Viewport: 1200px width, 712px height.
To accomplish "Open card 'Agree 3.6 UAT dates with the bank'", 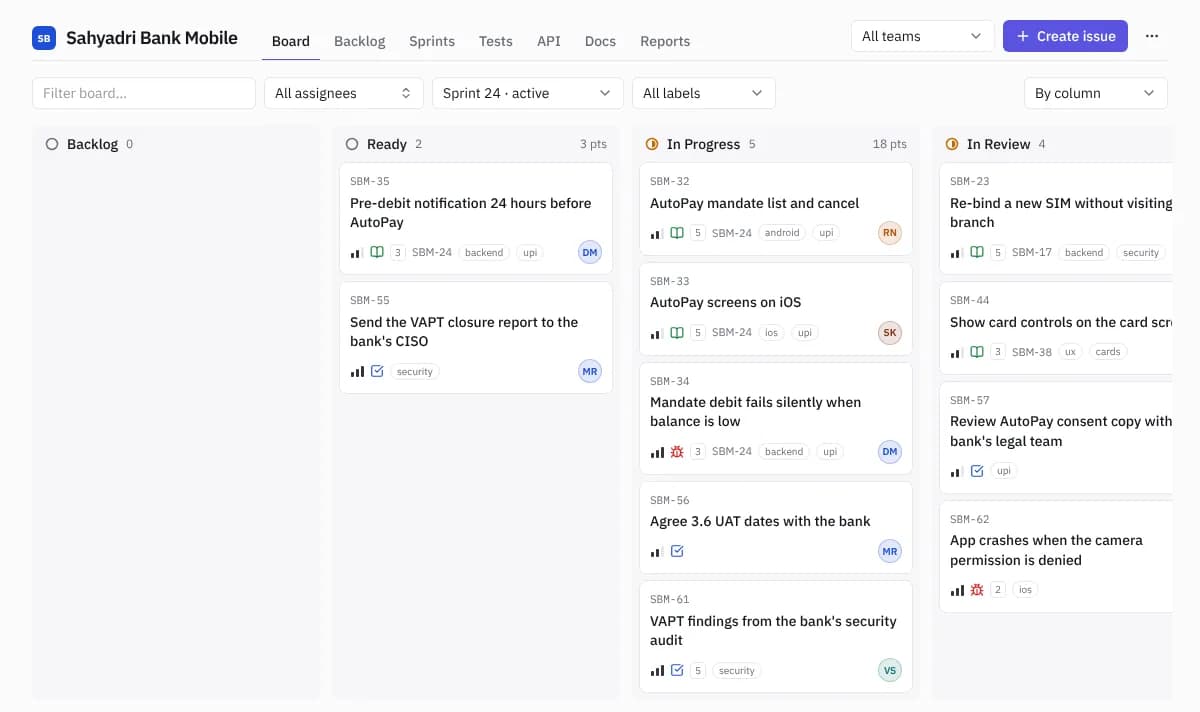I will [776, 527].
